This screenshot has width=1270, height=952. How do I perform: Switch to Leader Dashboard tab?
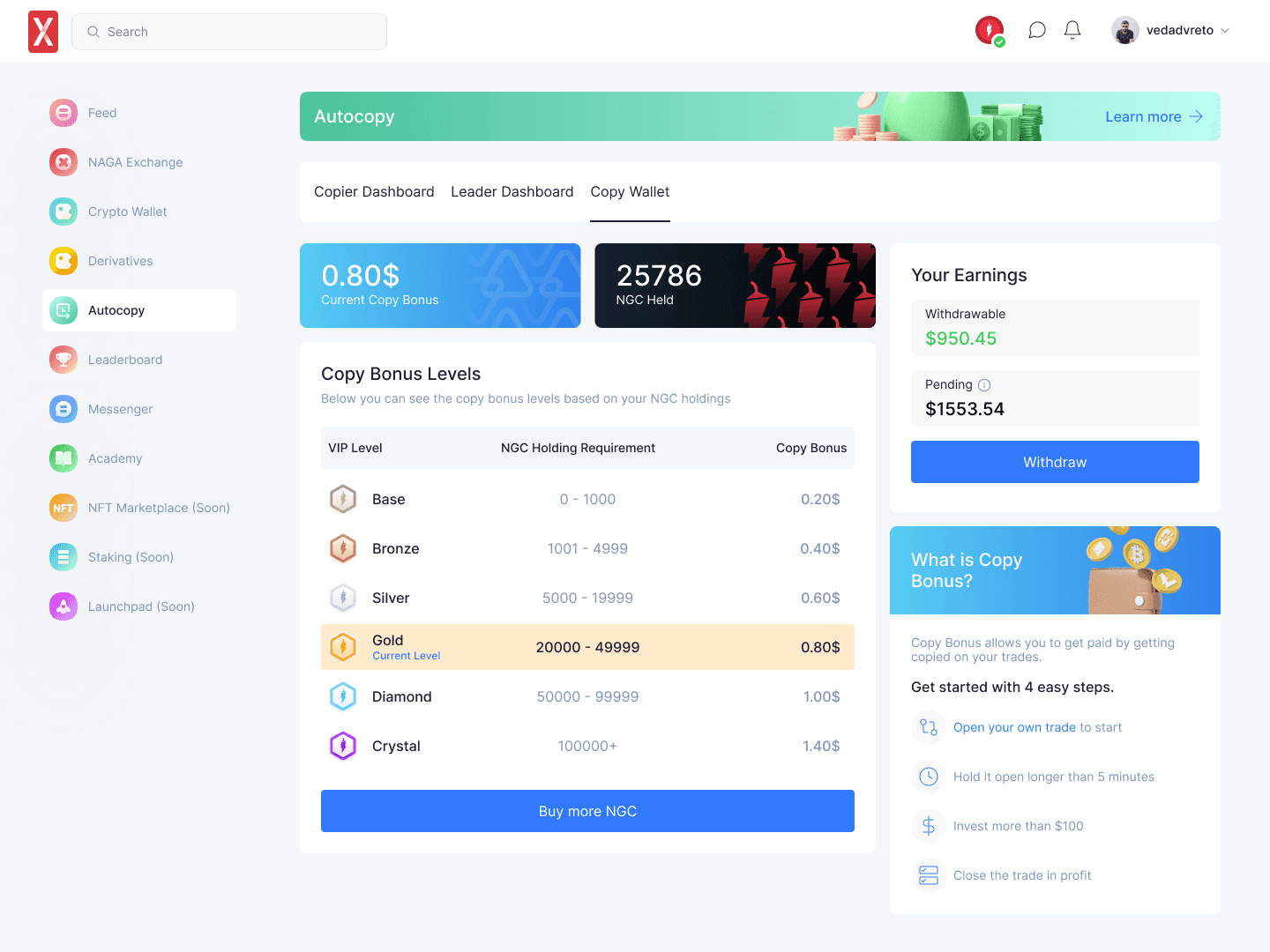(512, 191)
